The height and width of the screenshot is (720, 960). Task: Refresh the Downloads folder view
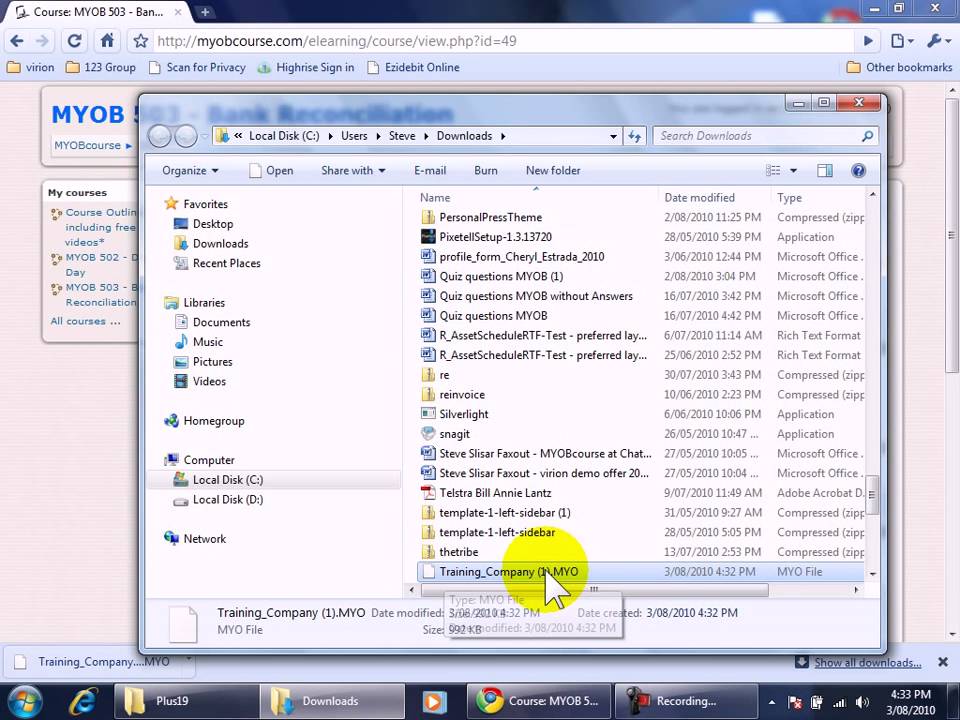click(634, 136)
